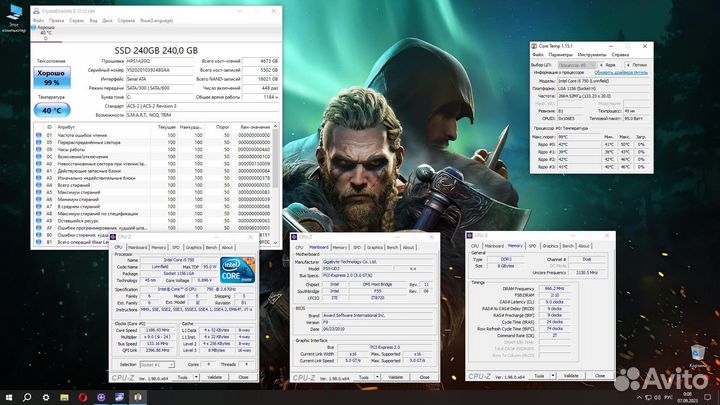
Task: Open the Сервис menu in CrystalDiskInfo
Action: click(x=77, y=21)
